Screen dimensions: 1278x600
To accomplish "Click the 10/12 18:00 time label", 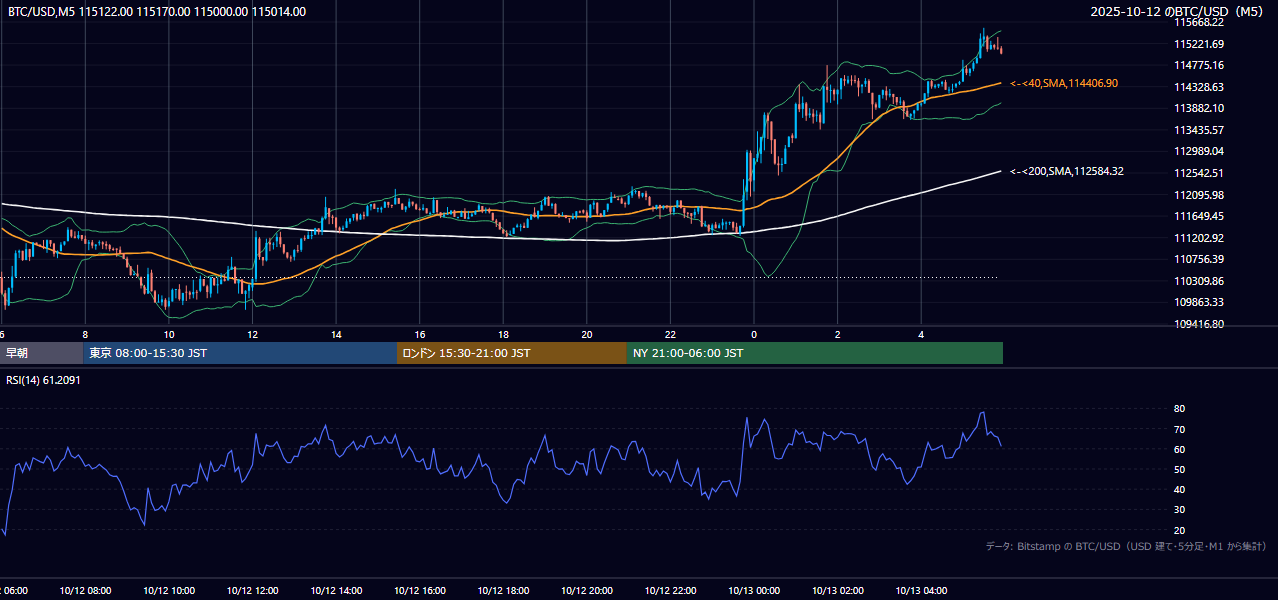I will [503, 591].
